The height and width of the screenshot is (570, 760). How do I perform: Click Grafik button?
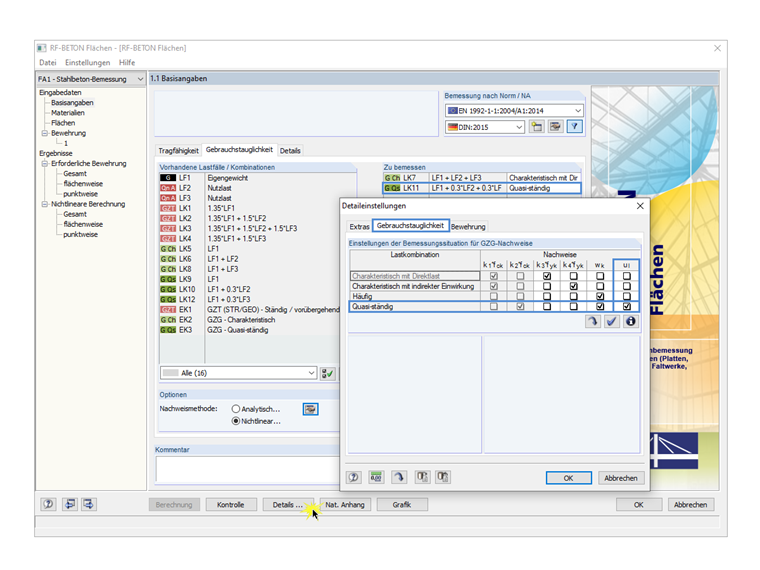point(402,505)
